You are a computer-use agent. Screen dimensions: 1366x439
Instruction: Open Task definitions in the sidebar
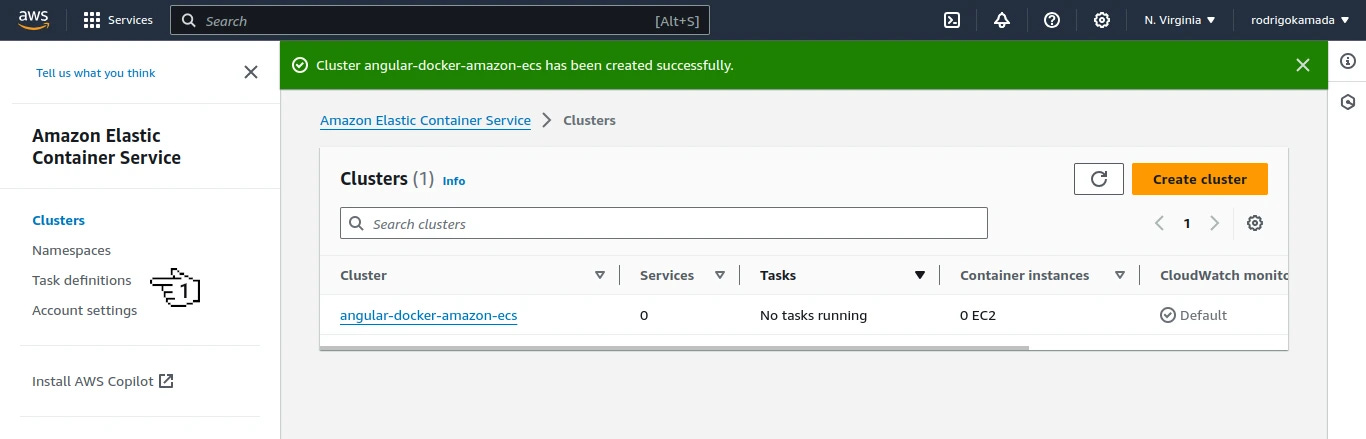pyautogui.click(x=81, y=280)
